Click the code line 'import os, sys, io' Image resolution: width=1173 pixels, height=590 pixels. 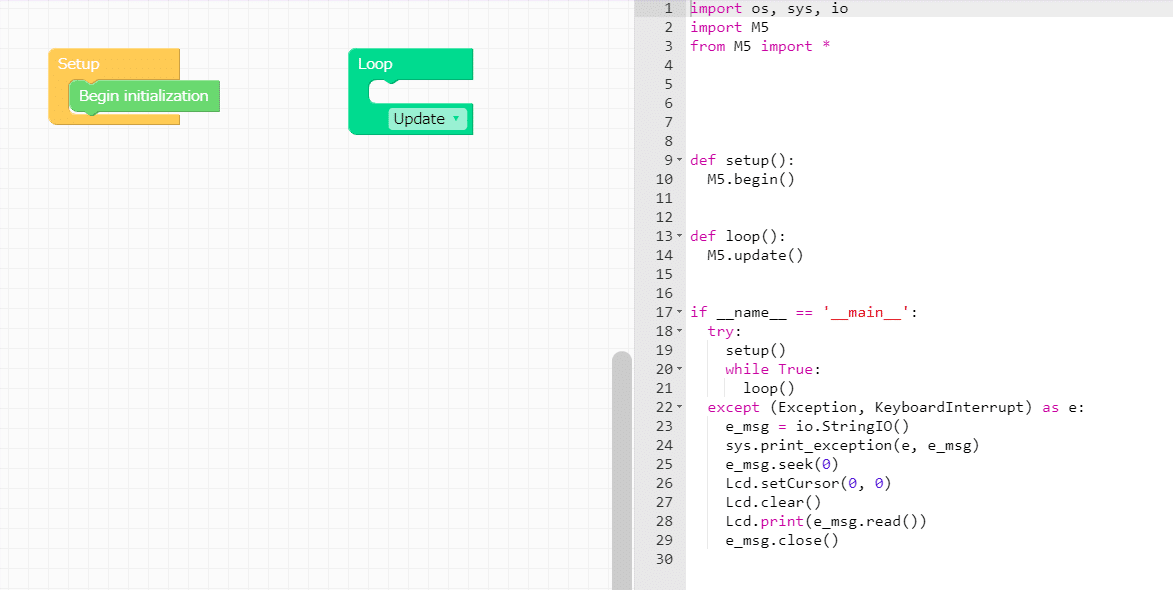point(769,9)
